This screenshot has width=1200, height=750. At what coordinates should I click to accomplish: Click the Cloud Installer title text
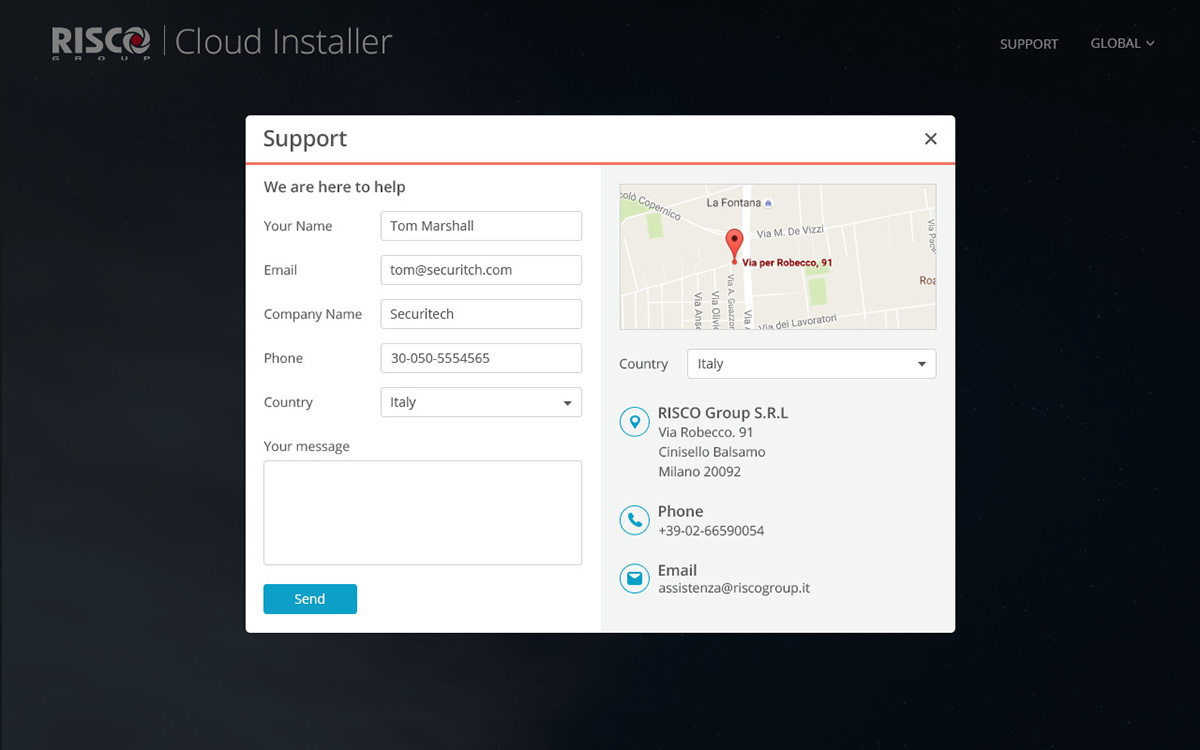click(x=283, y=42)
